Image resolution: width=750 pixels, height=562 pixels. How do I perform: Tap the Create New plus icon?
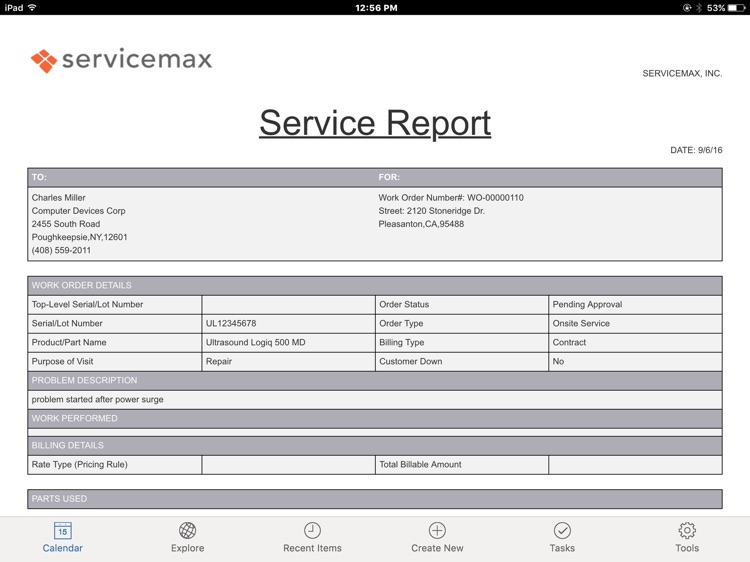[437, 530]
